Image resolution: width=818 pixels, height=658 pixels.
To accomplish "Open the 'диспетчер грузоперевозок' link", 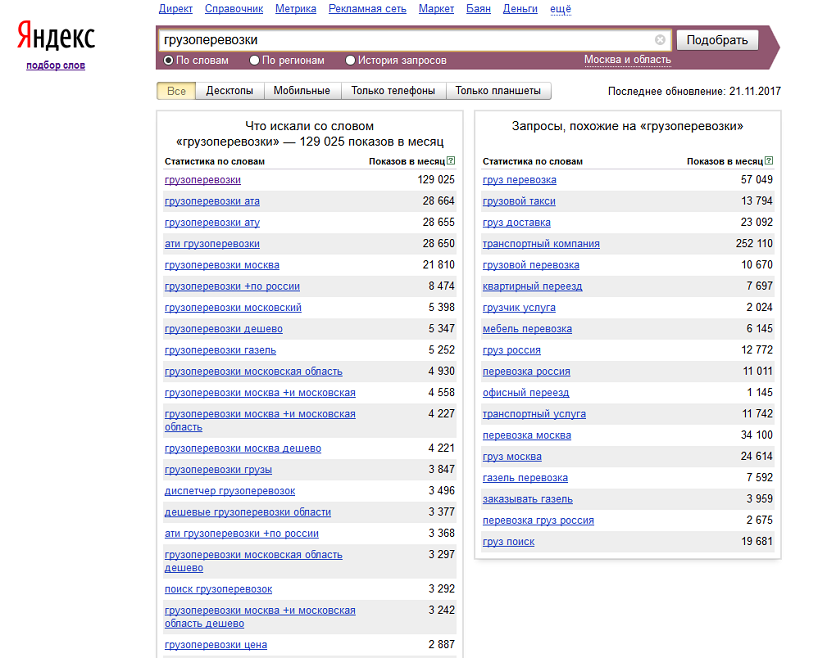I will point(230,491).
